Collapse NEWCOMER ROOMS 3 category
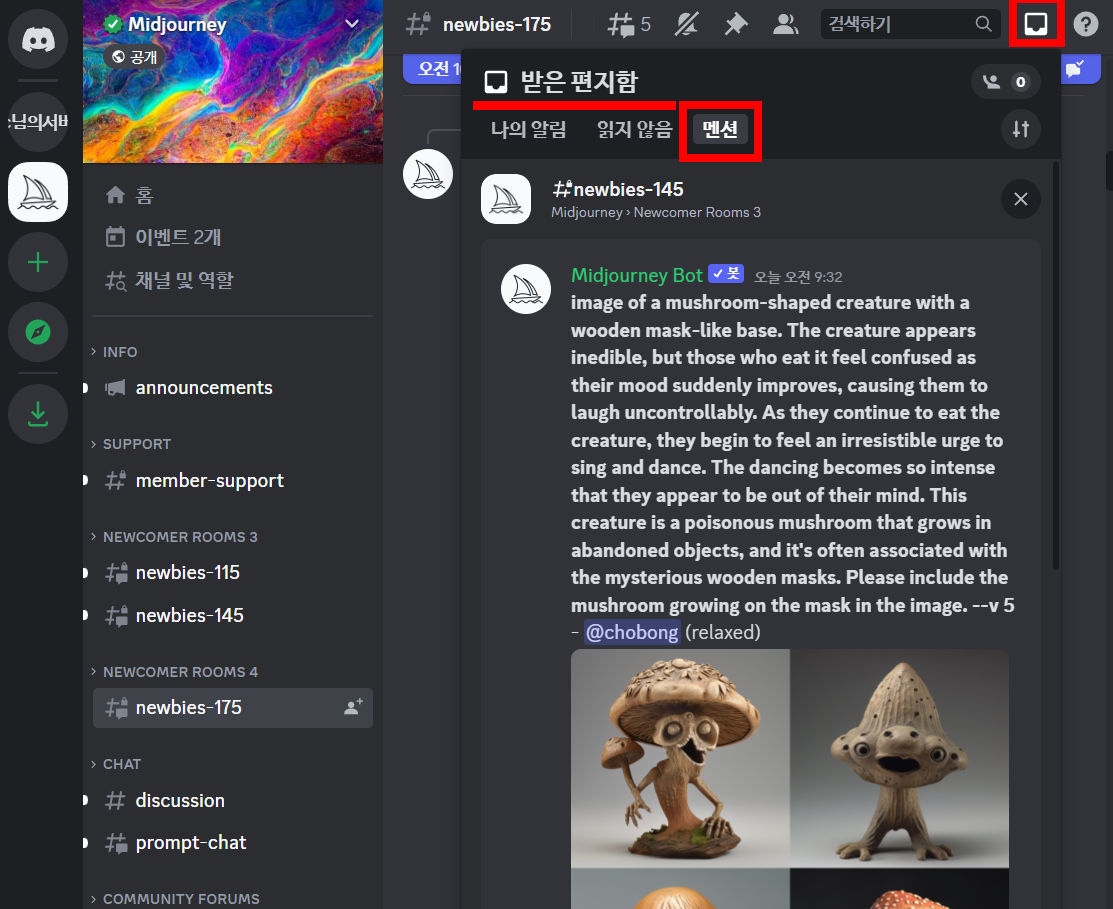The width and height of the screenshot is (1113, 909). tap(175, 537)
